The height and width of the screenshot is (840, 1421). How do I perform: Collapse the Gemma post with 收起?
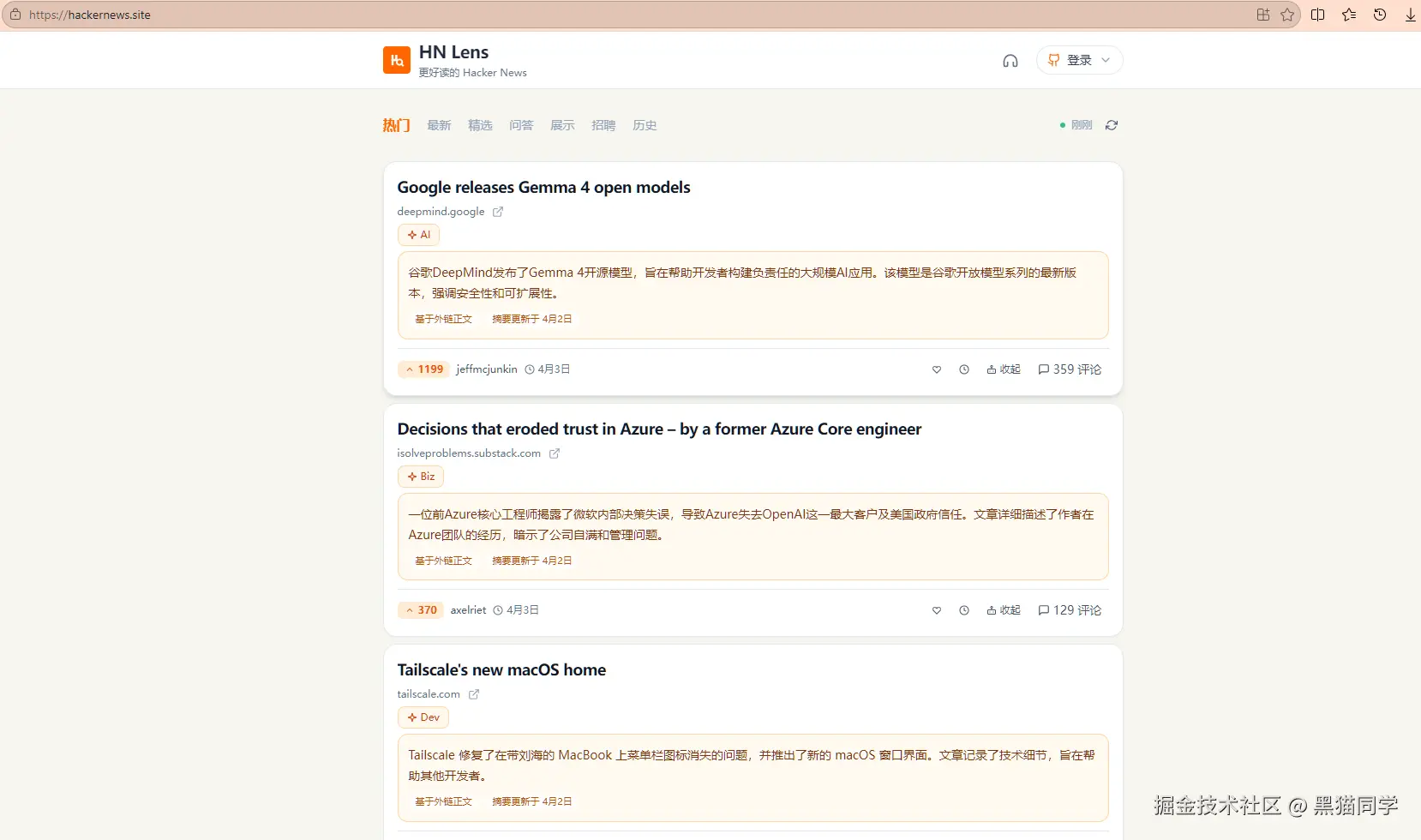point(1004,369)
